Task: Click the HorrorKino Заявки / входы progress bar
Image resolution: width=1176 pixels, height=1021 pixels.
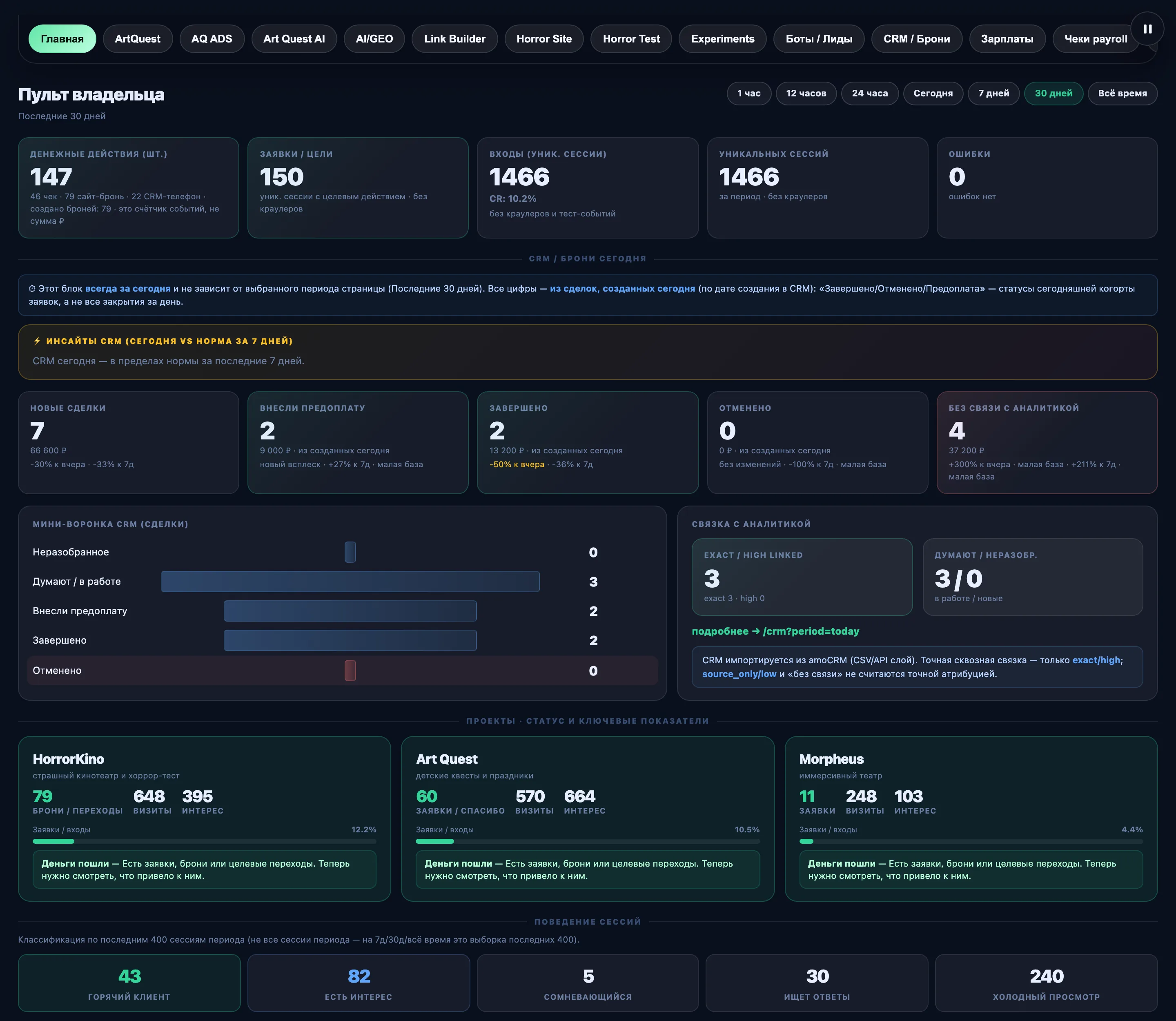Action: coord(205,841)
